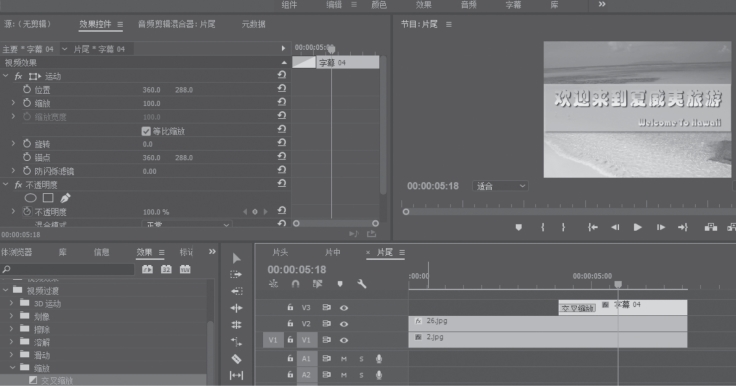Lift selection button in Program monitor
The image size is (736, 386).
coord(711,227)
